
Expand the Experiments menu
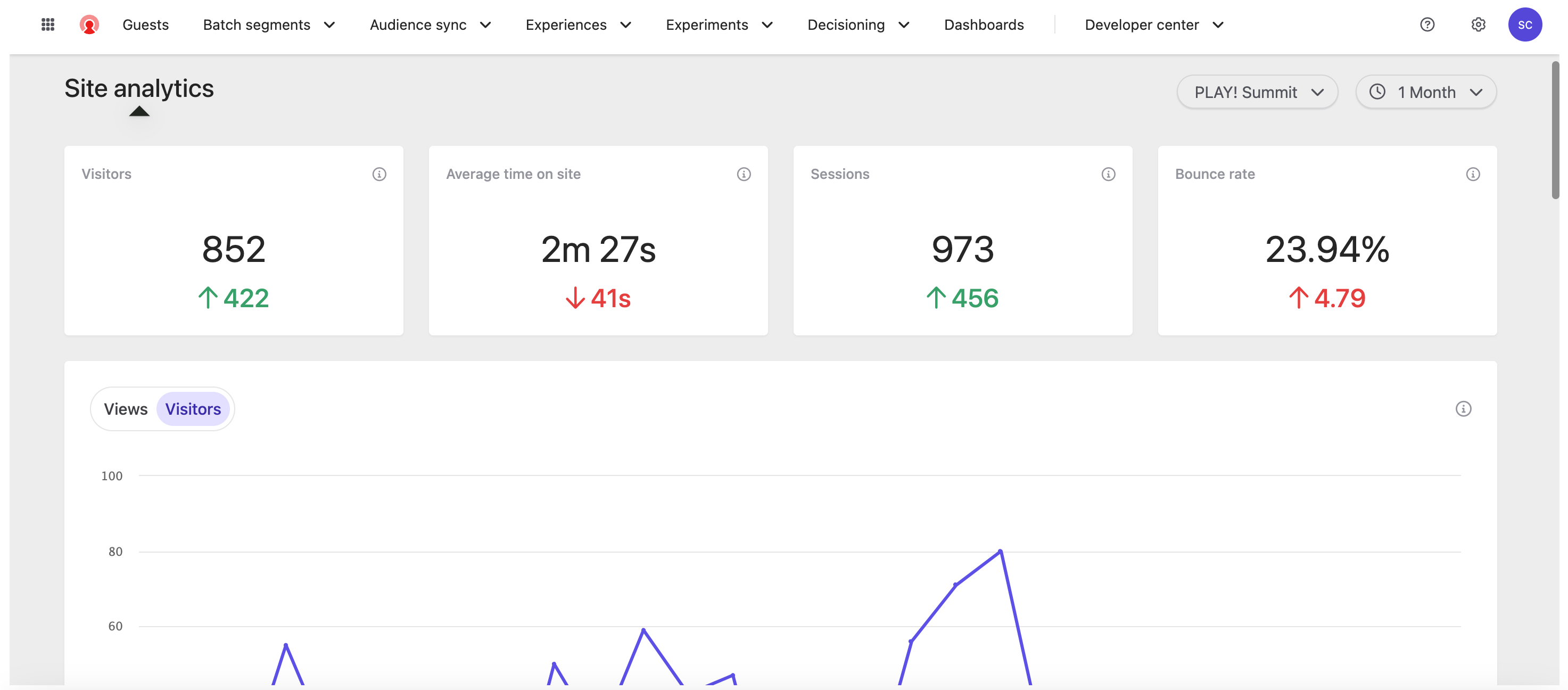tap(718, 24)
